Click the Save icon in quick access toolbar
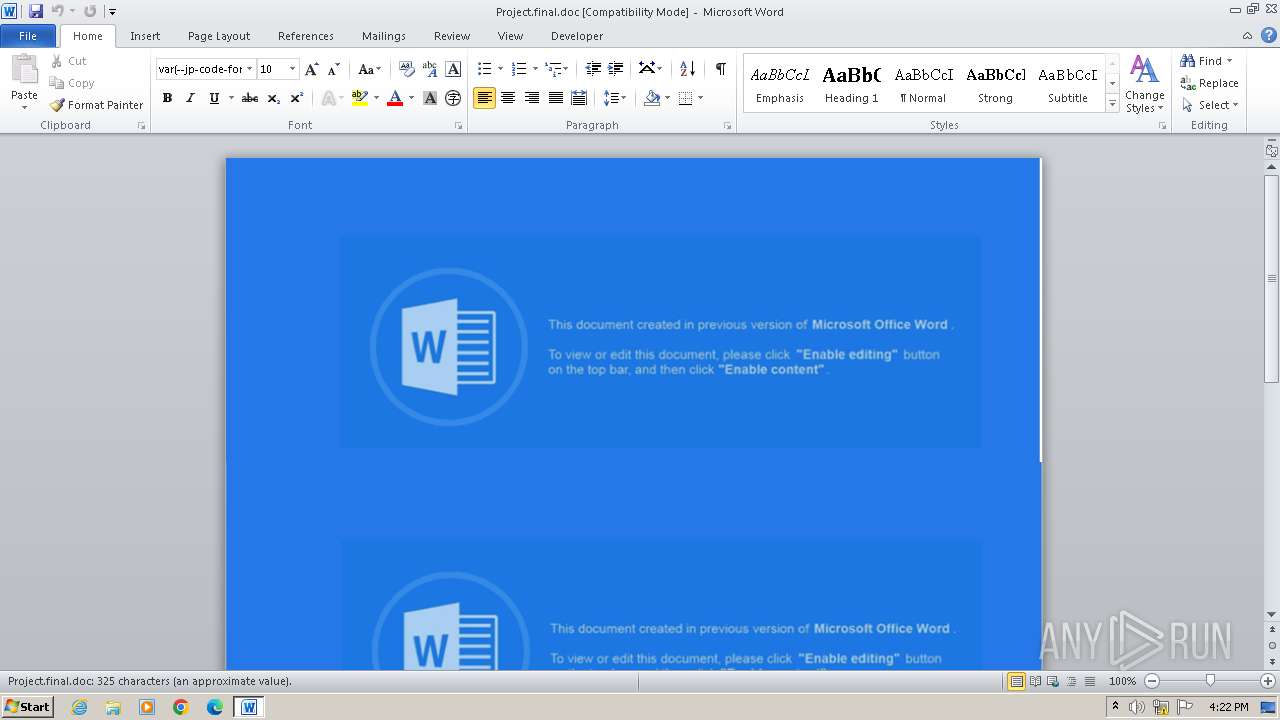 click(x=36, y=11)
